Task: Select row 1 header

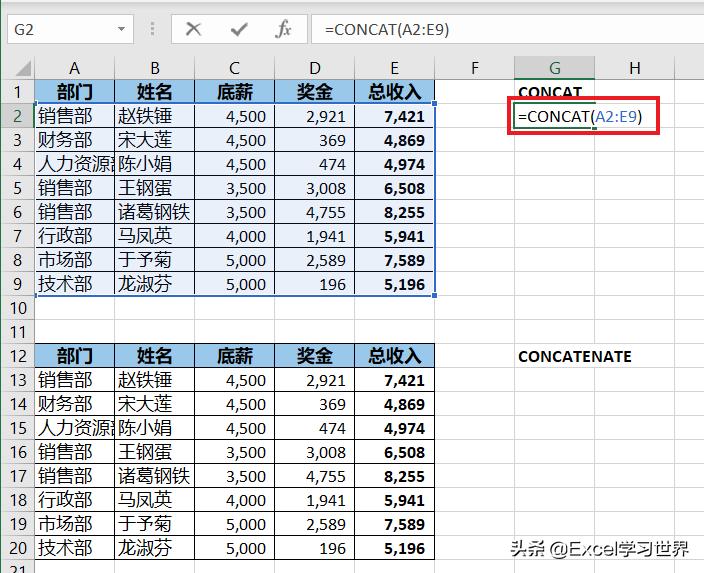Action: coord(17,92)
